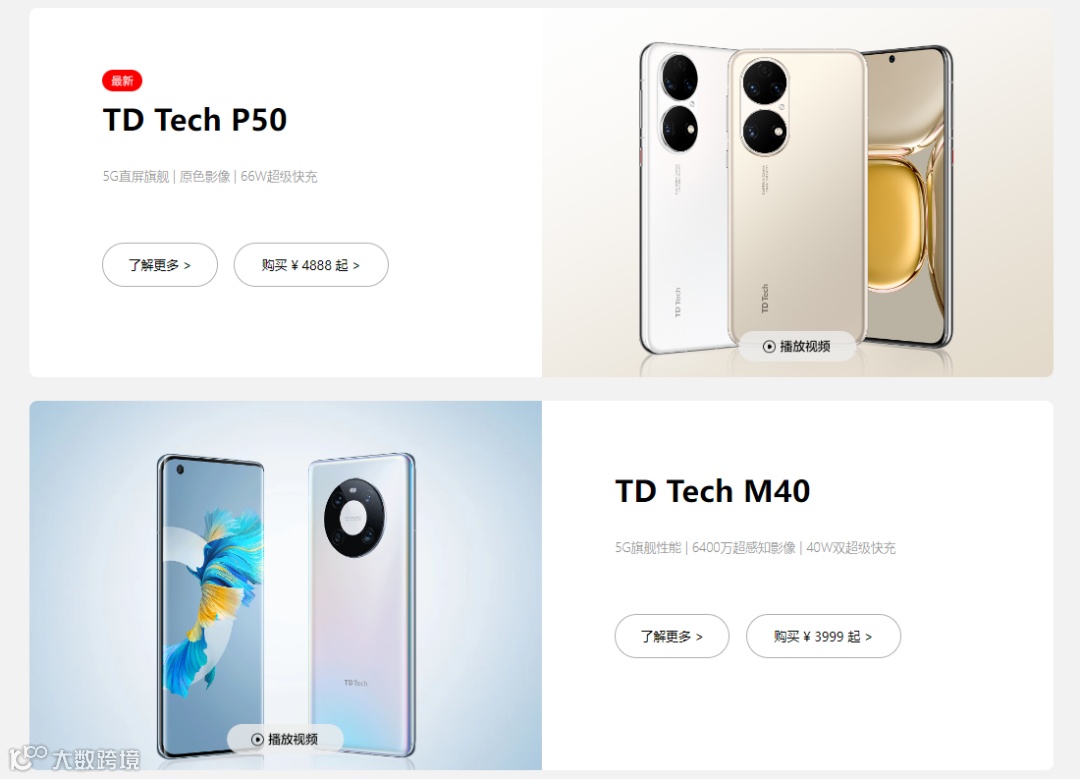Select the white P50 phone back
1080x779 pixels.
click(685, 200)
